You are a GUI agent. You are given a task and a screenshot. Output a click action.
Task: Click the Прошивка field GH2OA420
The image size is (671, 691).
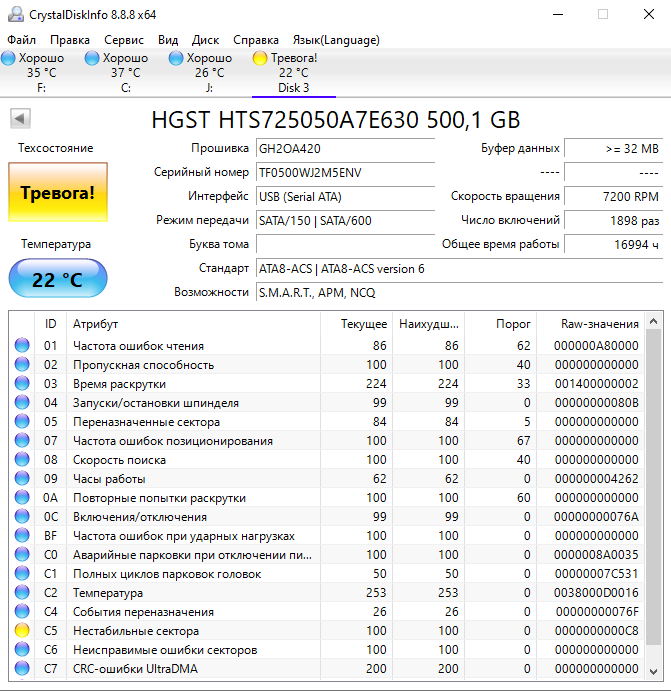(345, 149)
